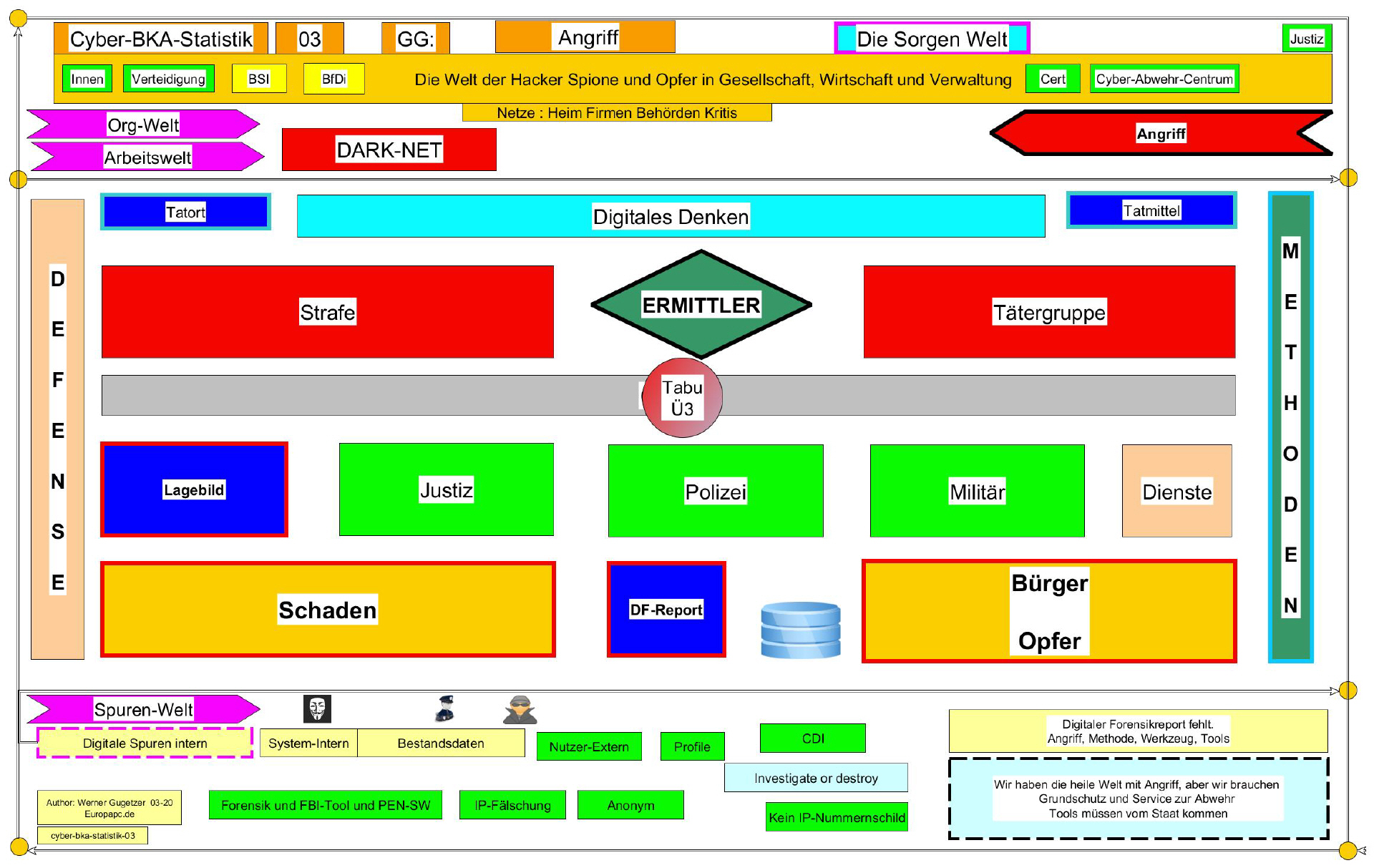This screenshot has height=868, width=1374.
Task: Select the Org-Welt arrow label
Action: pyautogui.click(x=143, y=125)
